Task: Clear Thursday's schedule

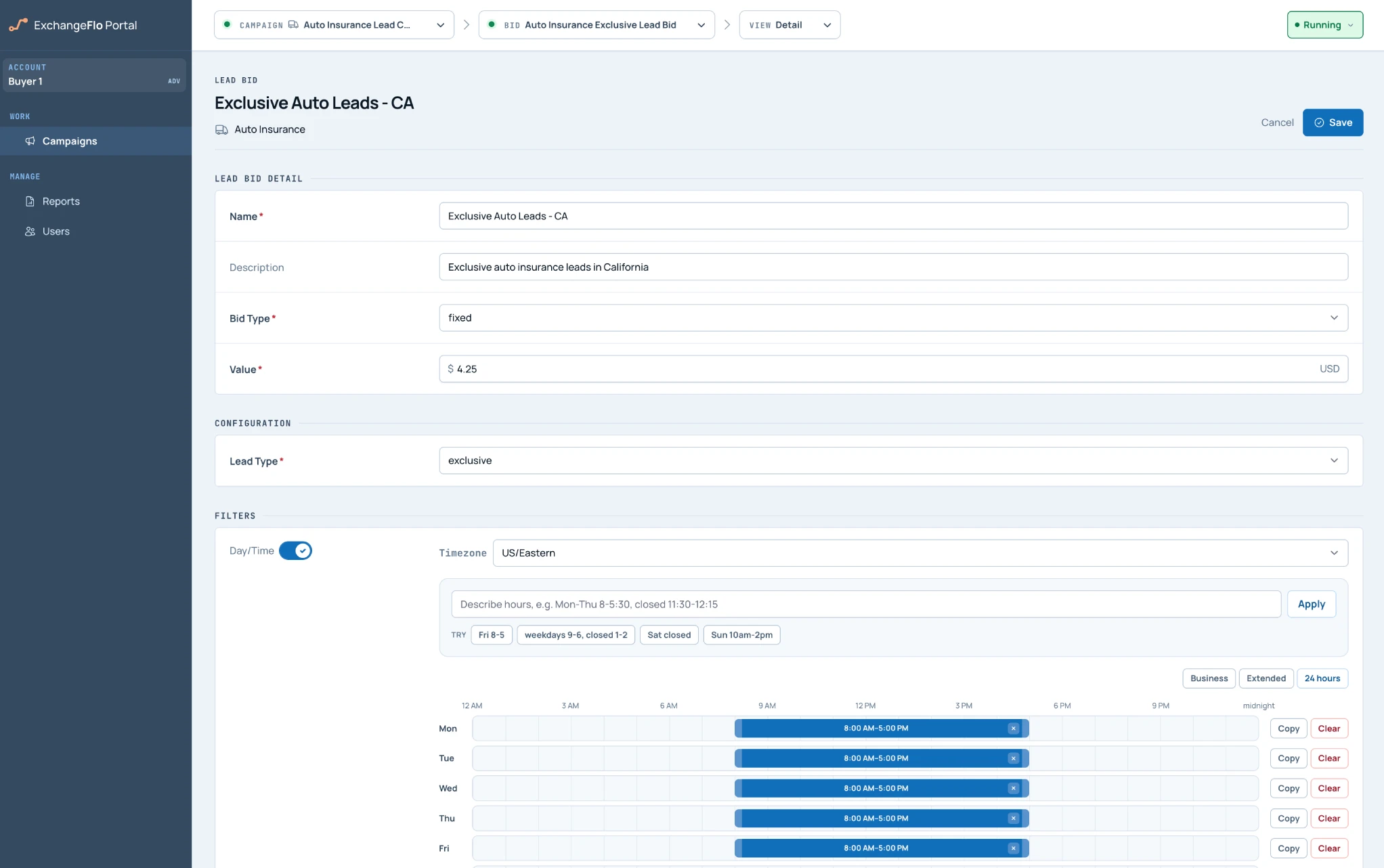Action: click(x=1328, y=818)
